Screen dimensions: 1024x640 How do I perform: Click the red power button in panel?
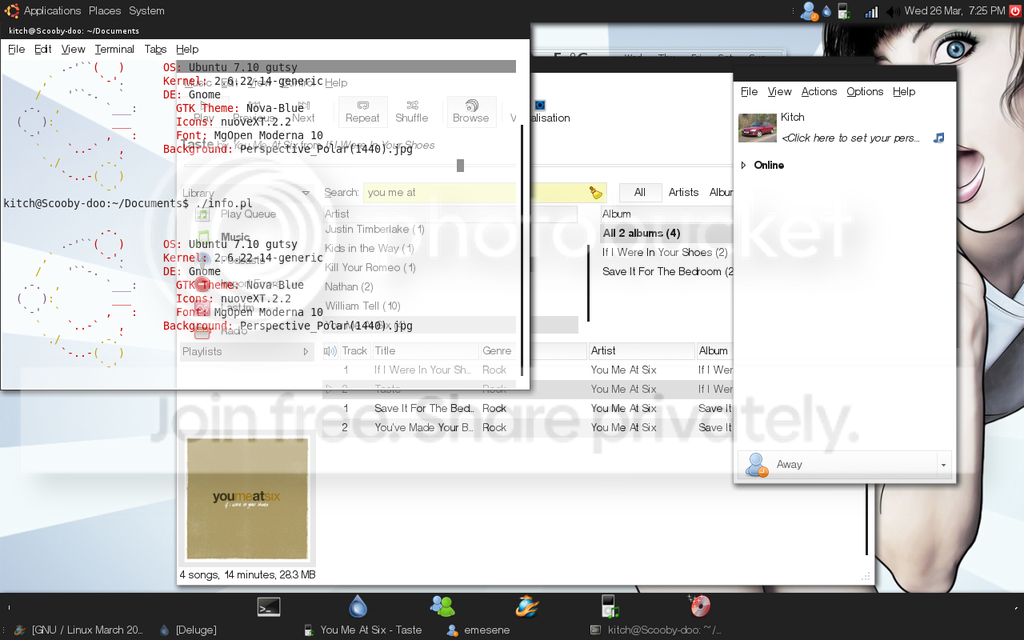(1016, 10)
